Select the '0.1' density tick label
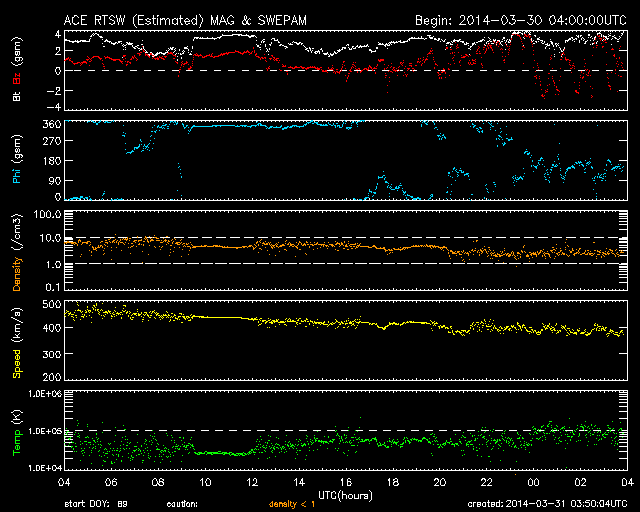 click(x=53, y=287)
